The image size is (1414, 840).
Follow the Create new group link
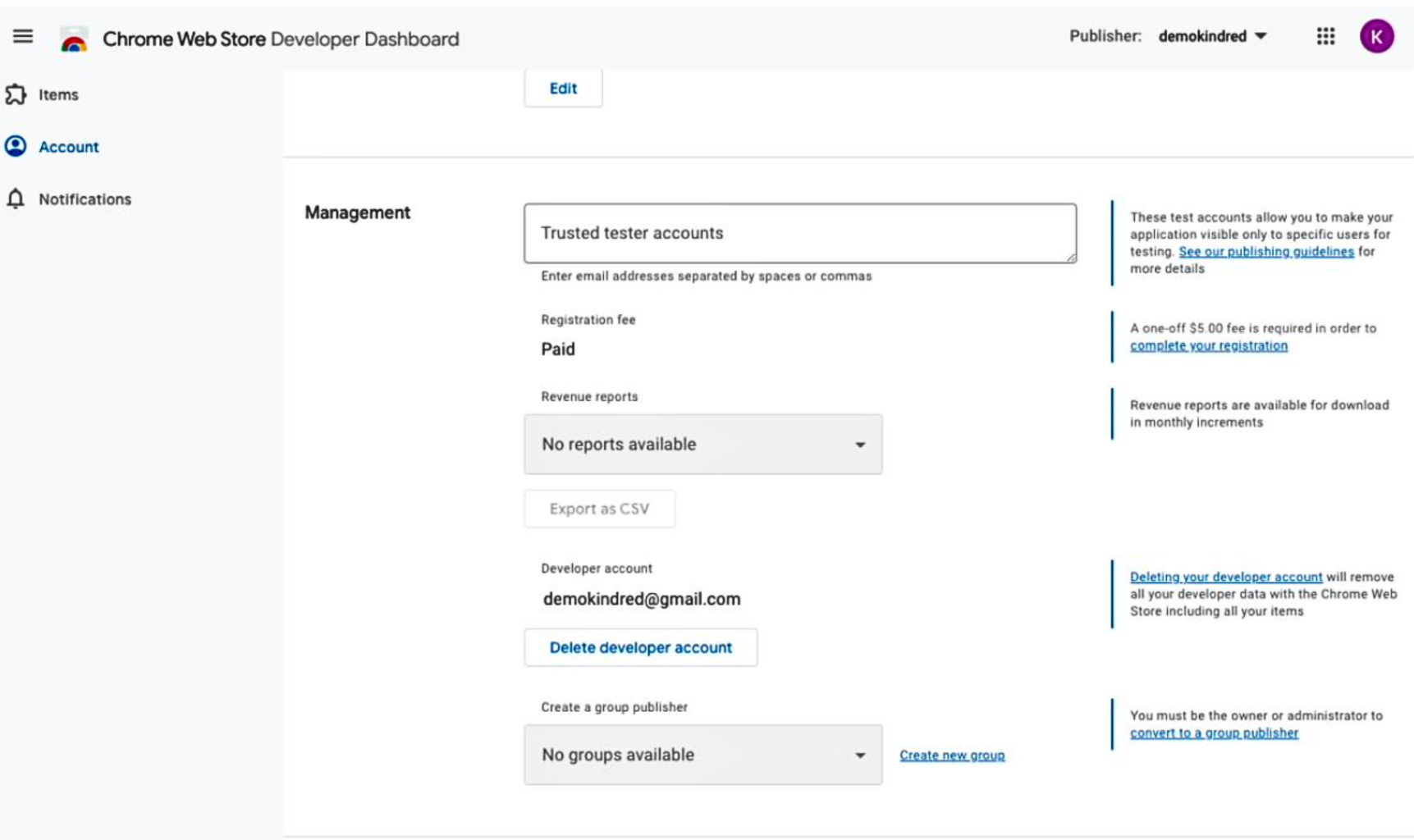pos(952,756)
